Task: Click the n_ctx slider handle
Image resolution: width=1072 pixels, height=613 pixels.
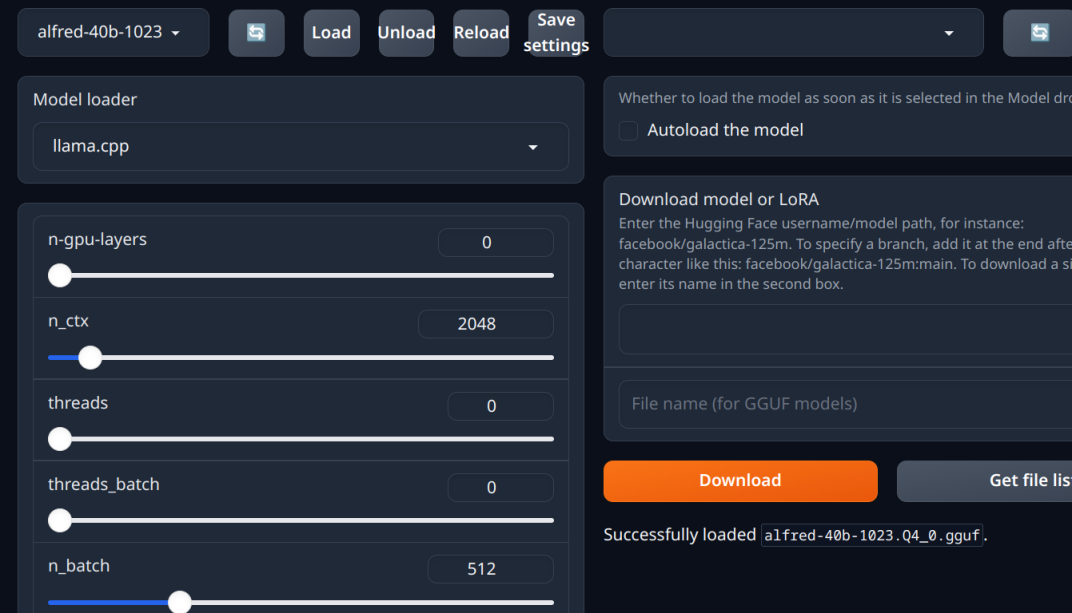Action: click(90, 358)
